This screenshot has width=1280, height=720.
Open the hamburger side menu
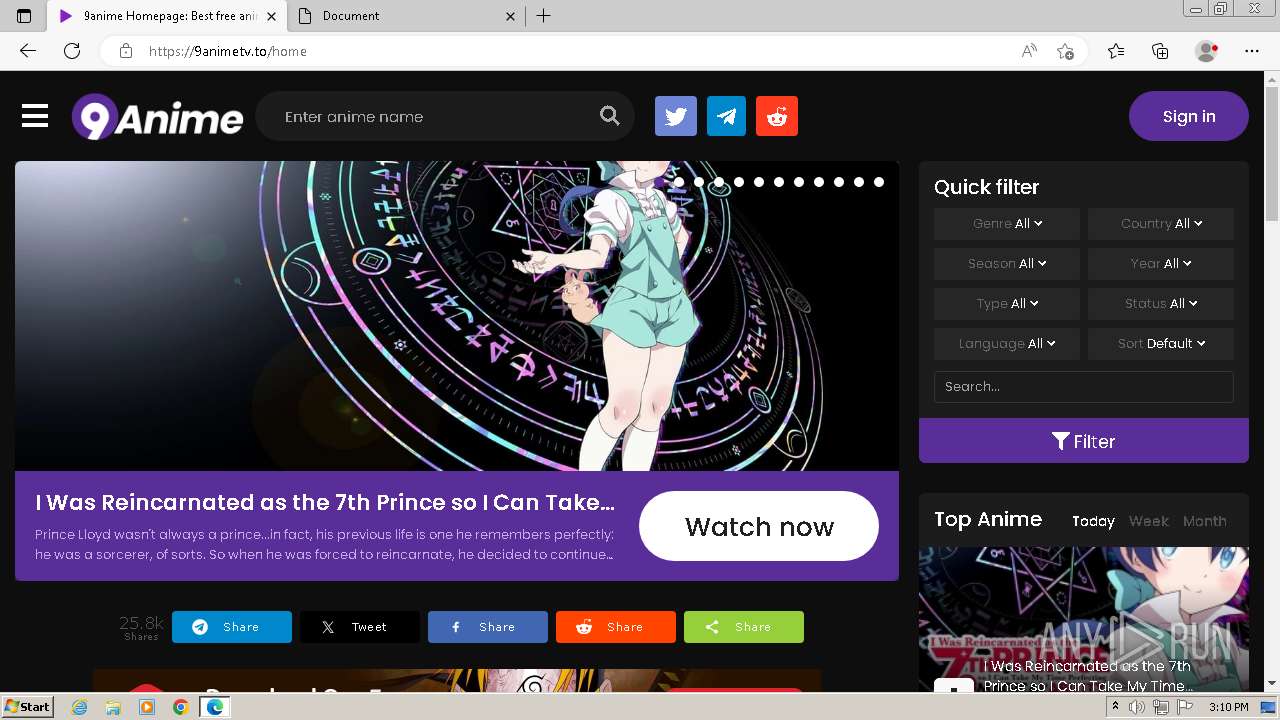coord(35,116)
